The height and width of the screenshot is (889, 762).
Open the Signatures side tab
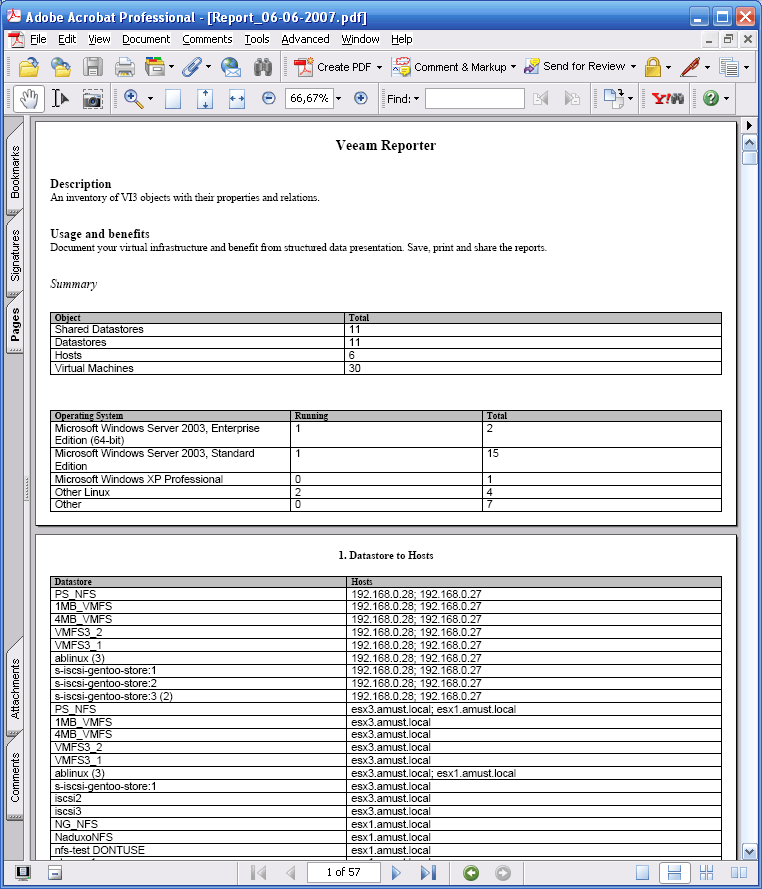pyautogui.click(x=15, y=255)
